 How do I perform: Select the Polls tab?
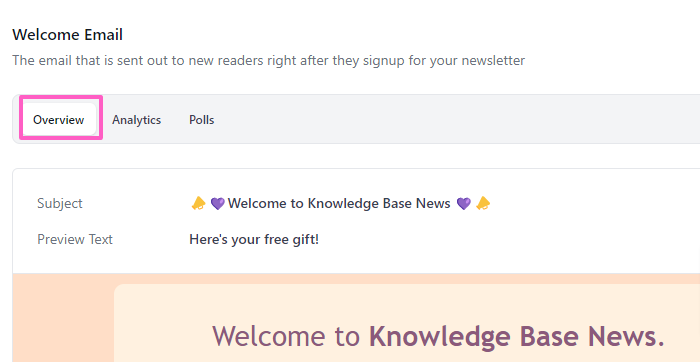click(x=201, y=120)
